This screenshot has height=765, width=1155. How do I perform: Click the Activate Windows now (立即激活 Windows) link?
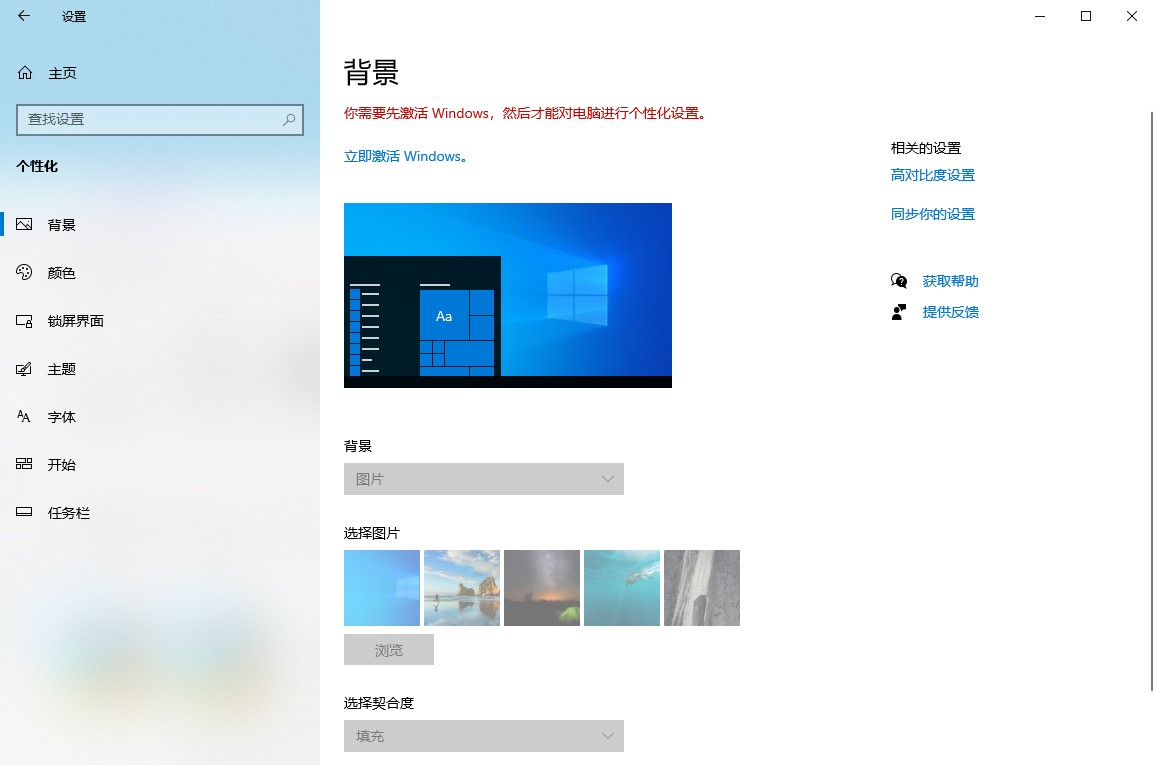tap(405, 157)
